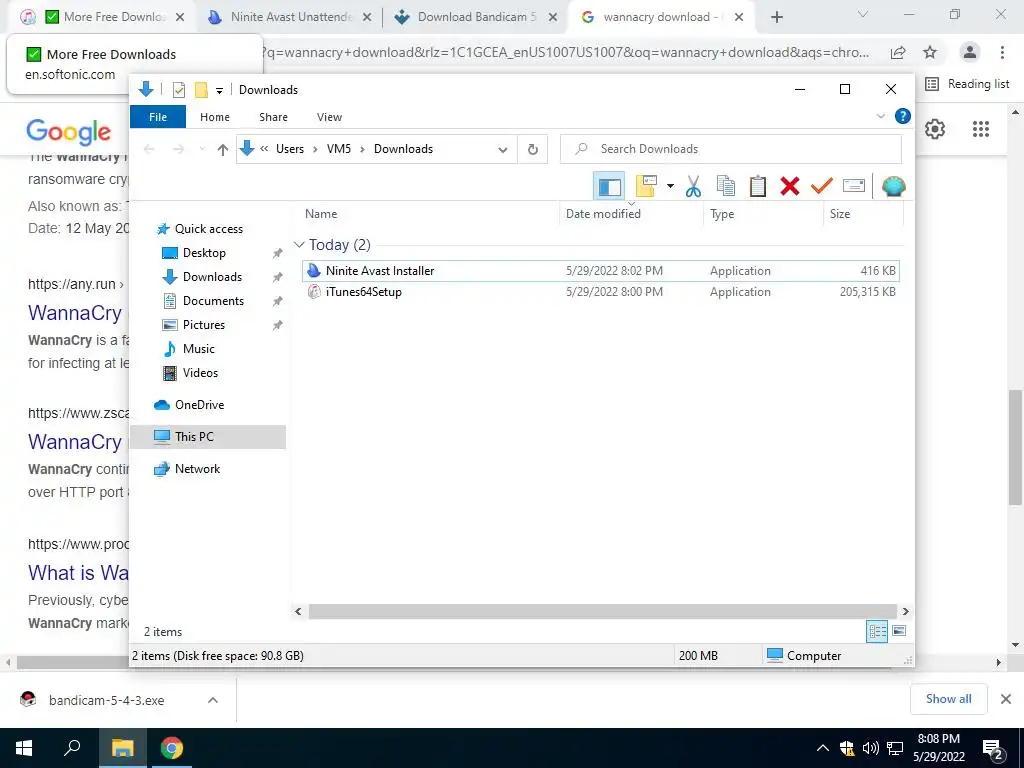Screen dimensions: 1024x768
Task: Select OneDrive in navigation pane
Action: (x=199, y=405)
